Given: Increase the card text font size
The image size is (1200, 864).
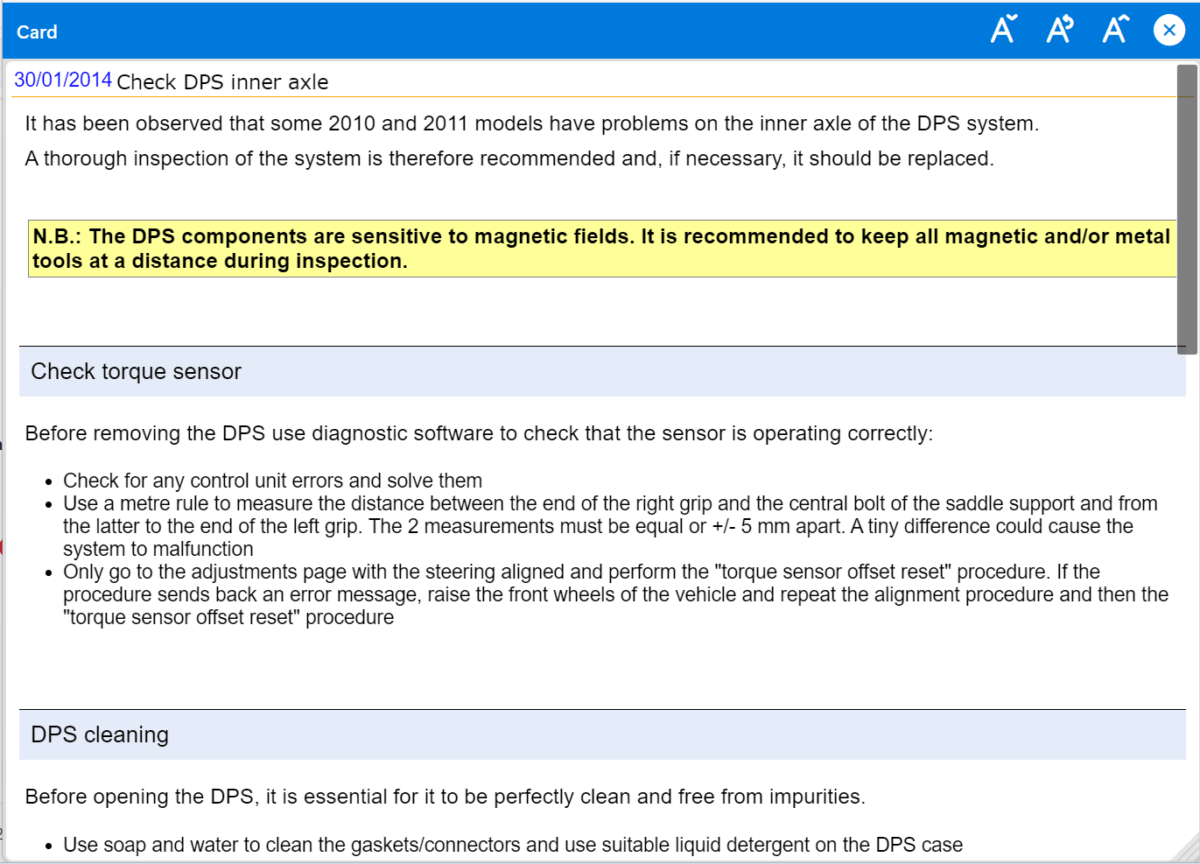Looking at the screenshot, I should [x=1115, y=31].
